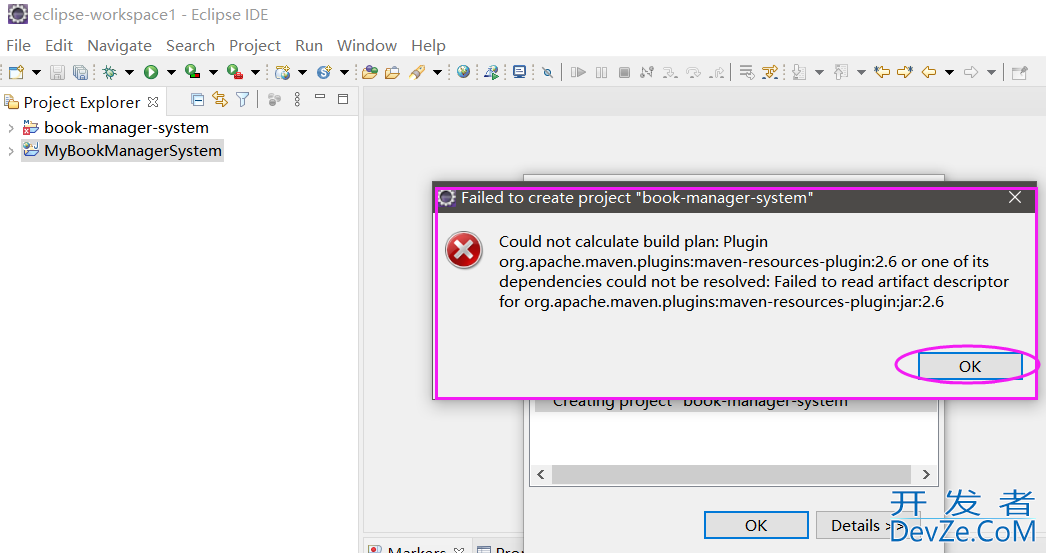Expand the book-manager-system project
This screenshot has width=1046, height=553.
coord(11,127)
